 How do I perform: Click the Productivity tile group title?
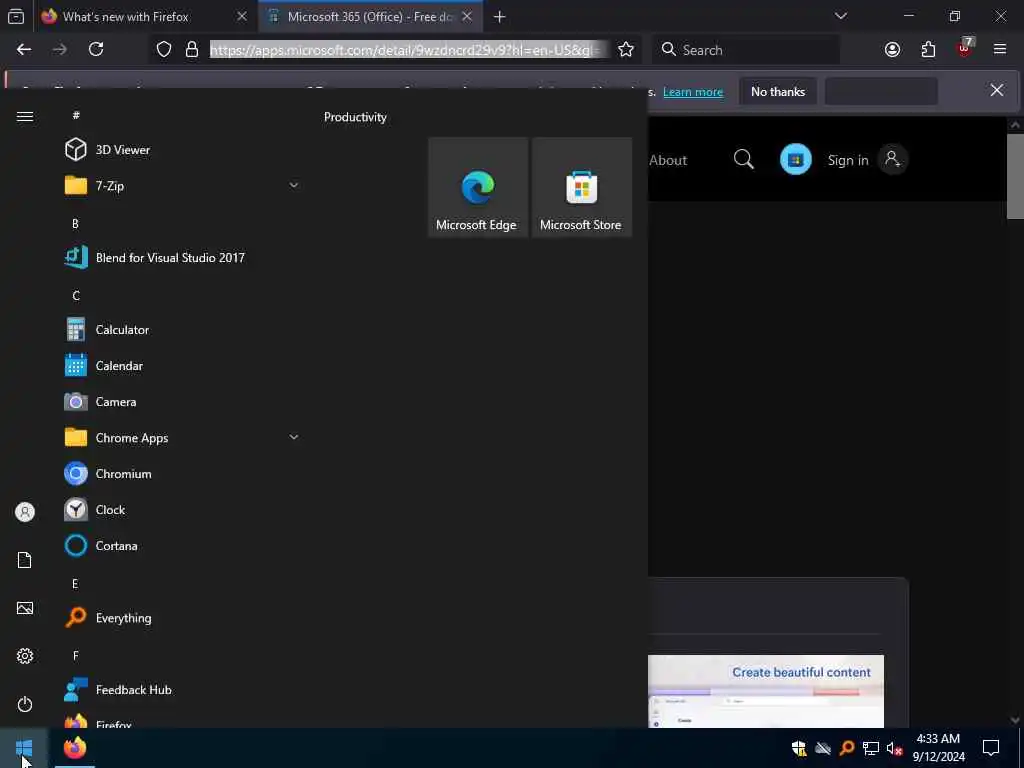(x=355, y=117)
